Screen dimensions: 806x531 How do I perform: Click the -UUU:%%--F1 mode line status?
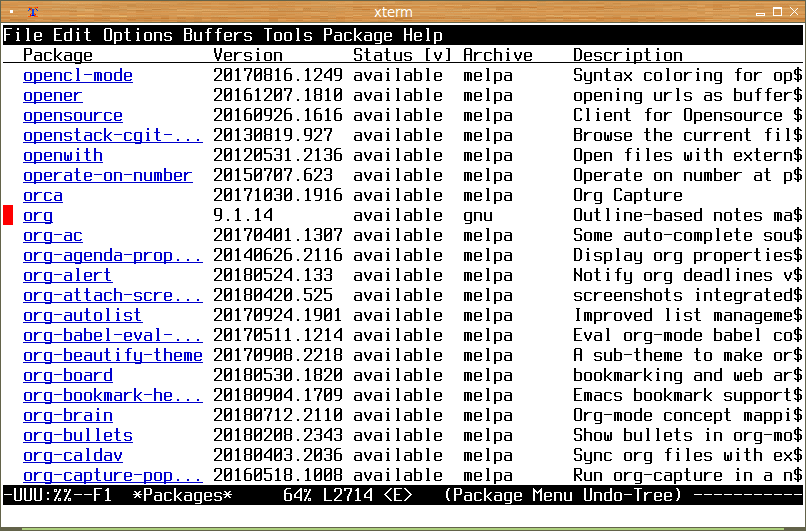(x=58, y=496)
